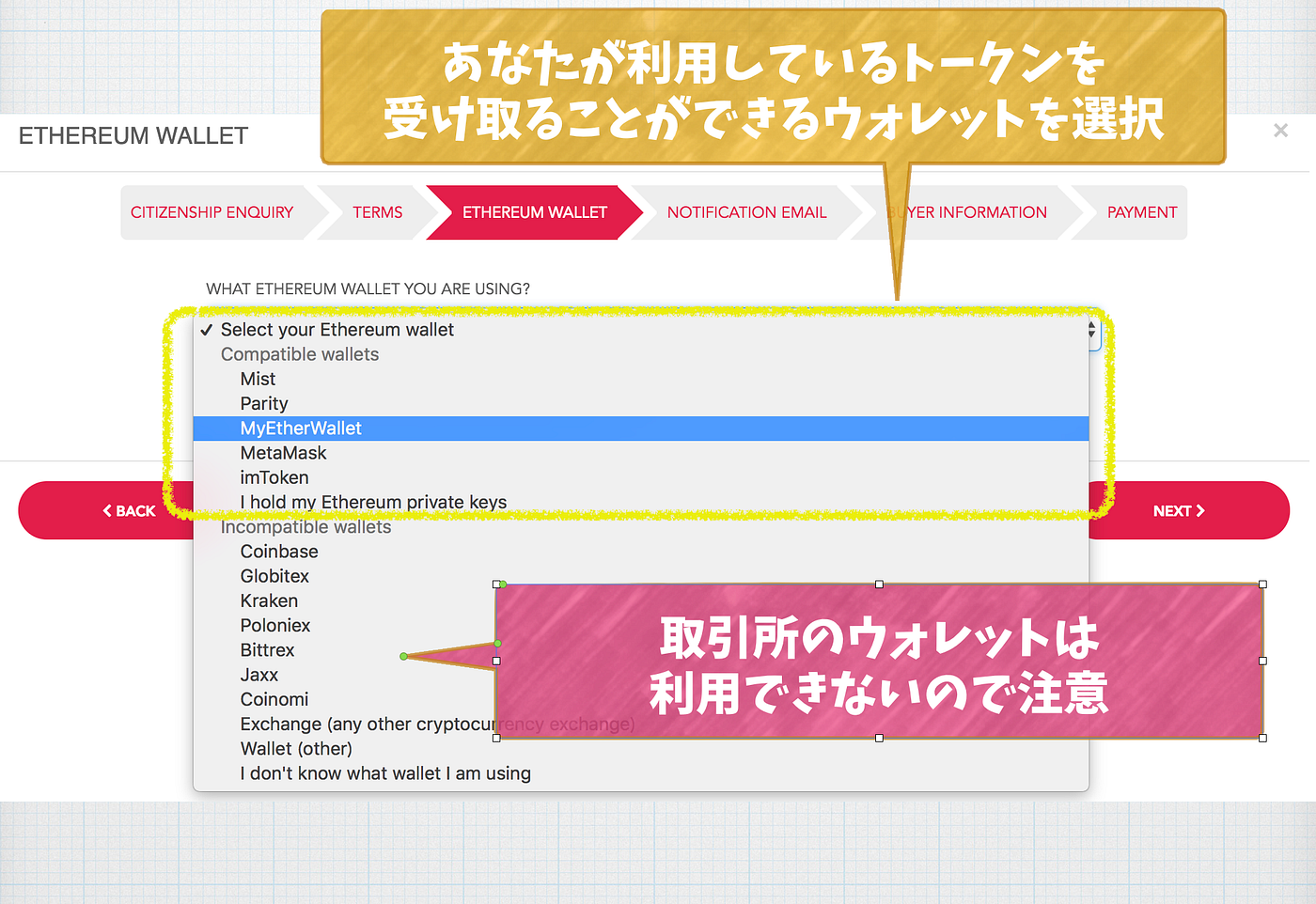
Task: Select Coinbase under incompatible wallets
Action: click(x=641, y=552)
